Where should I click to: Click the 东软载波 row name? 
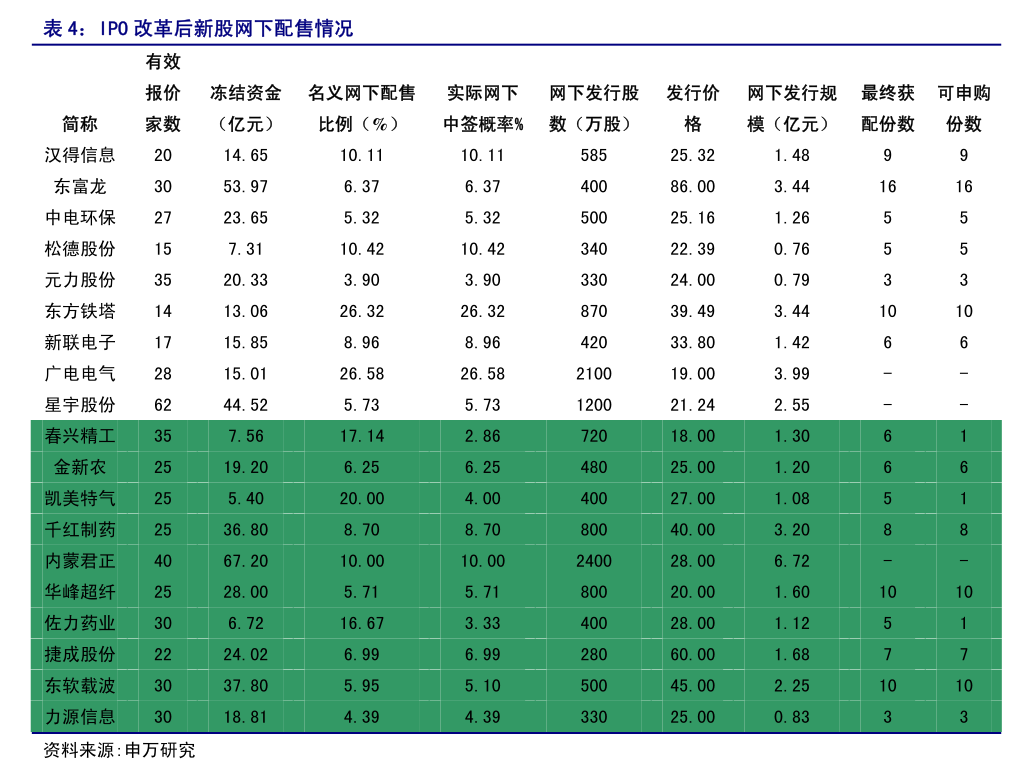(x=80, y=686)
